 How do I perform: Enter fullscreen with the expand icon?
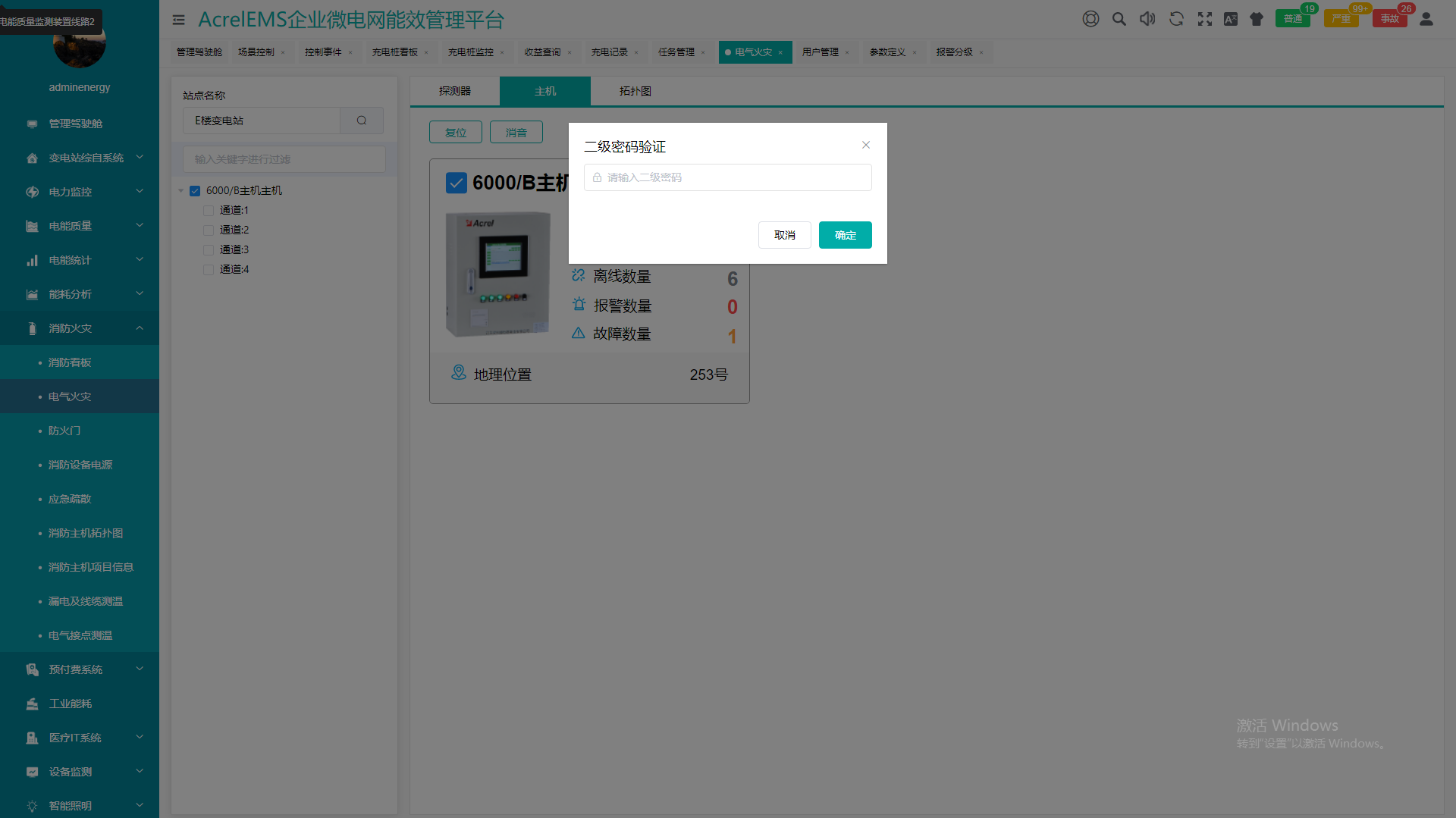[x=1204, y=19]
